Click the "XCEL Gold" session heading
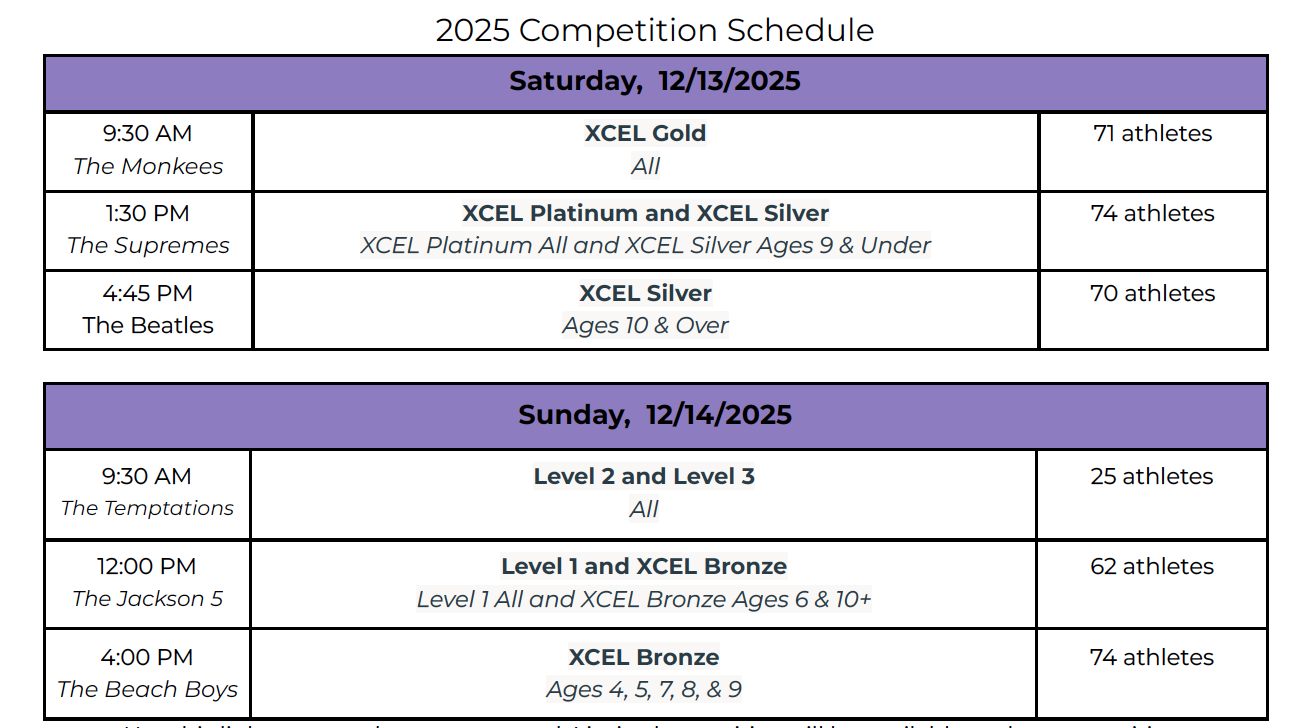This screenshot has width=1312, height=728. 646,133
